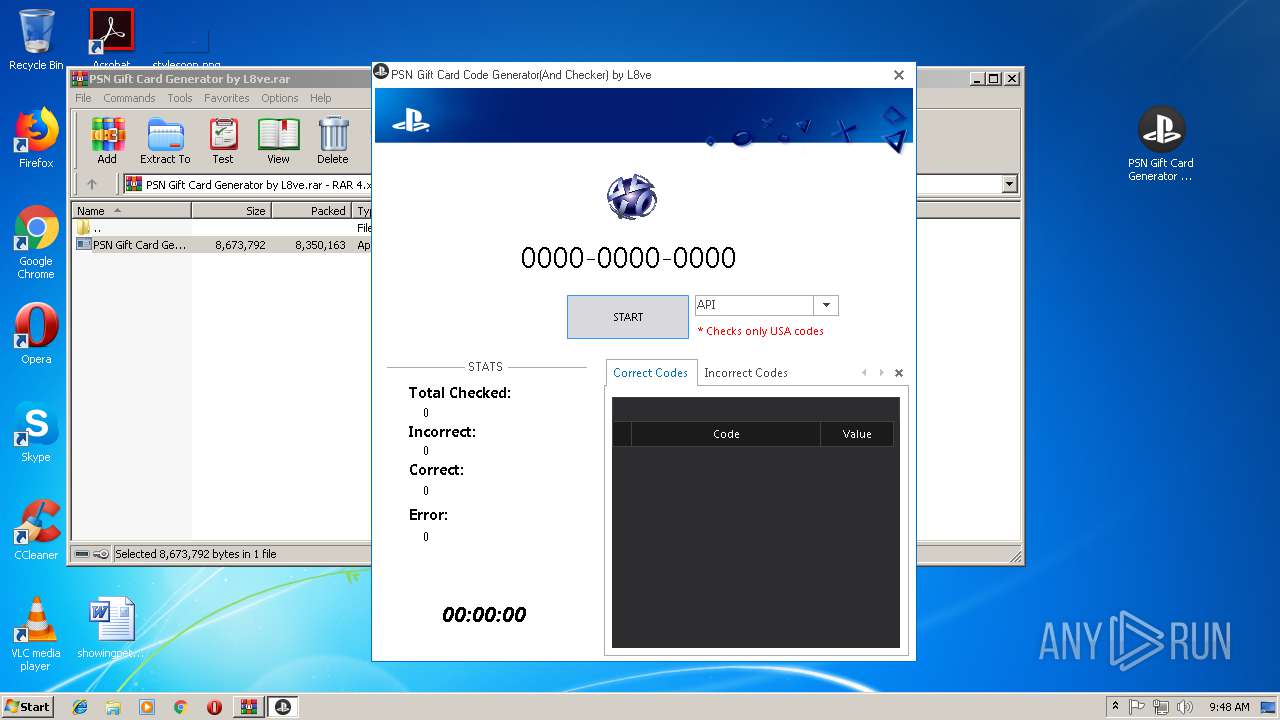This screenshot has width=1280, height=720.
Task: Open WinRAR Favorites menu
Action: 227,98
